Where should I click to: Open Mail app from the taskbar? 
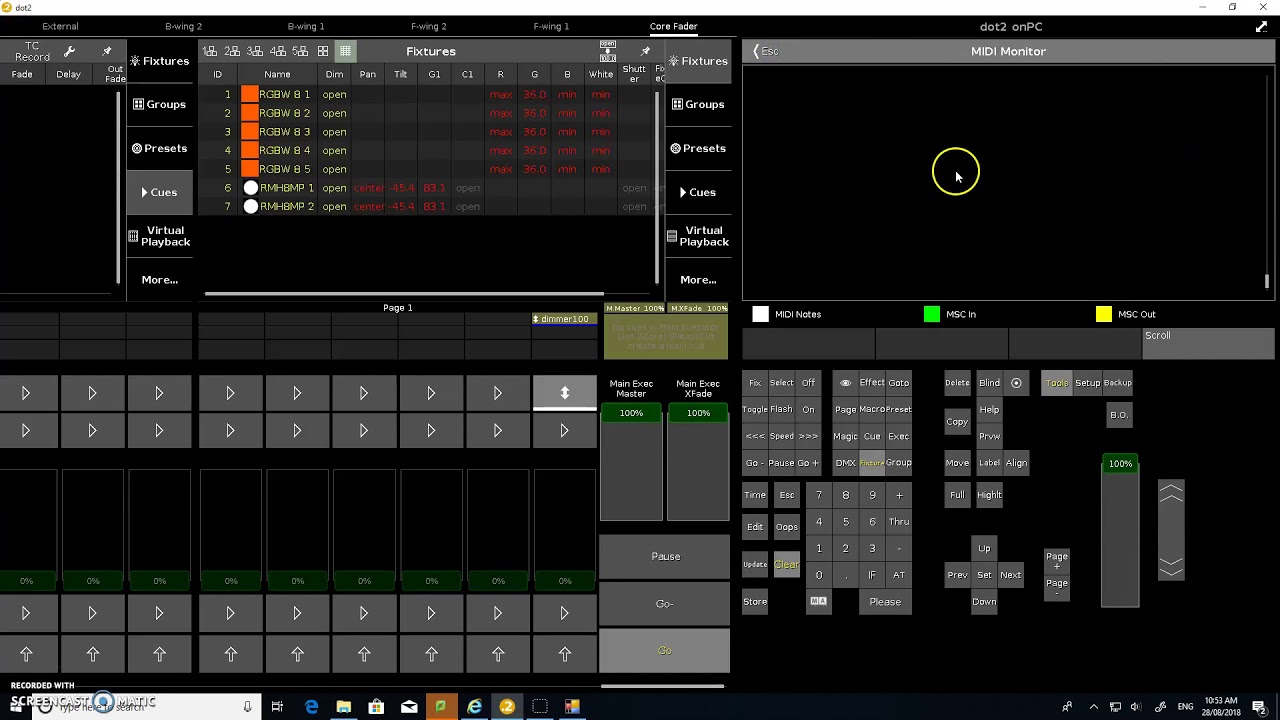point(409,707)
